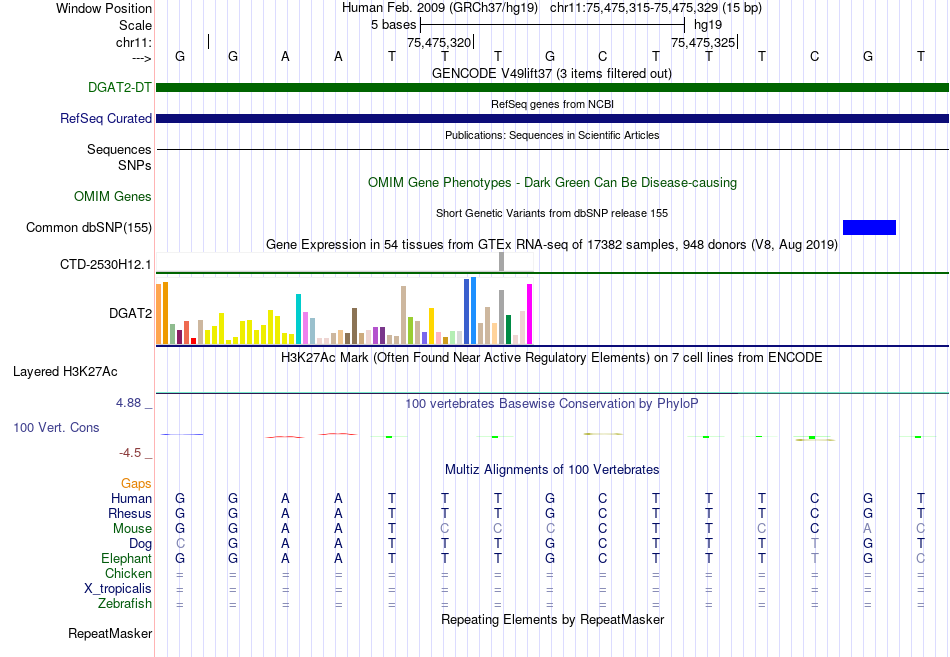Open OMIM Gene Phenotypes track title
The height and width of the screenshot is (657, 950).
click(552, 182)
